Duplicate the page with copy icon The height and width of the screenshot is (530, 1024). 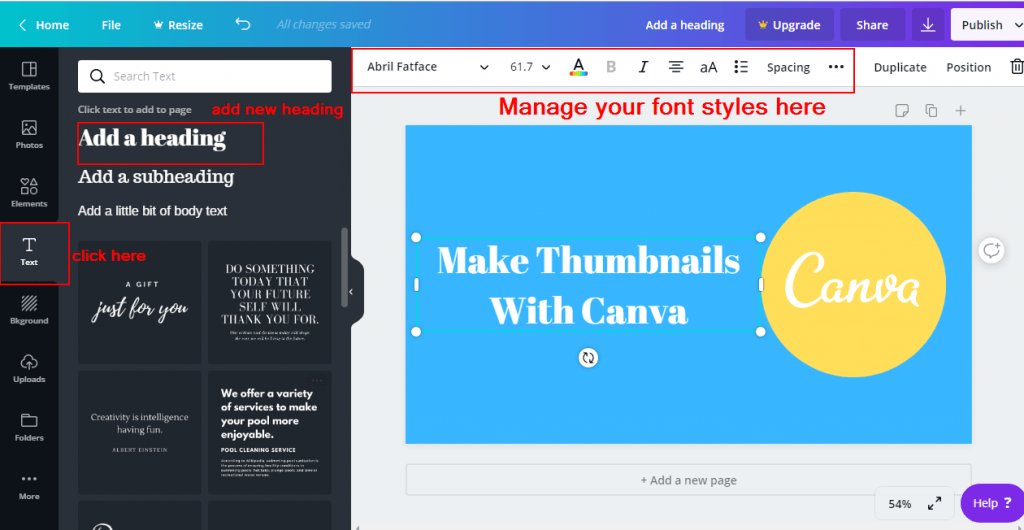tap(931, 111)
